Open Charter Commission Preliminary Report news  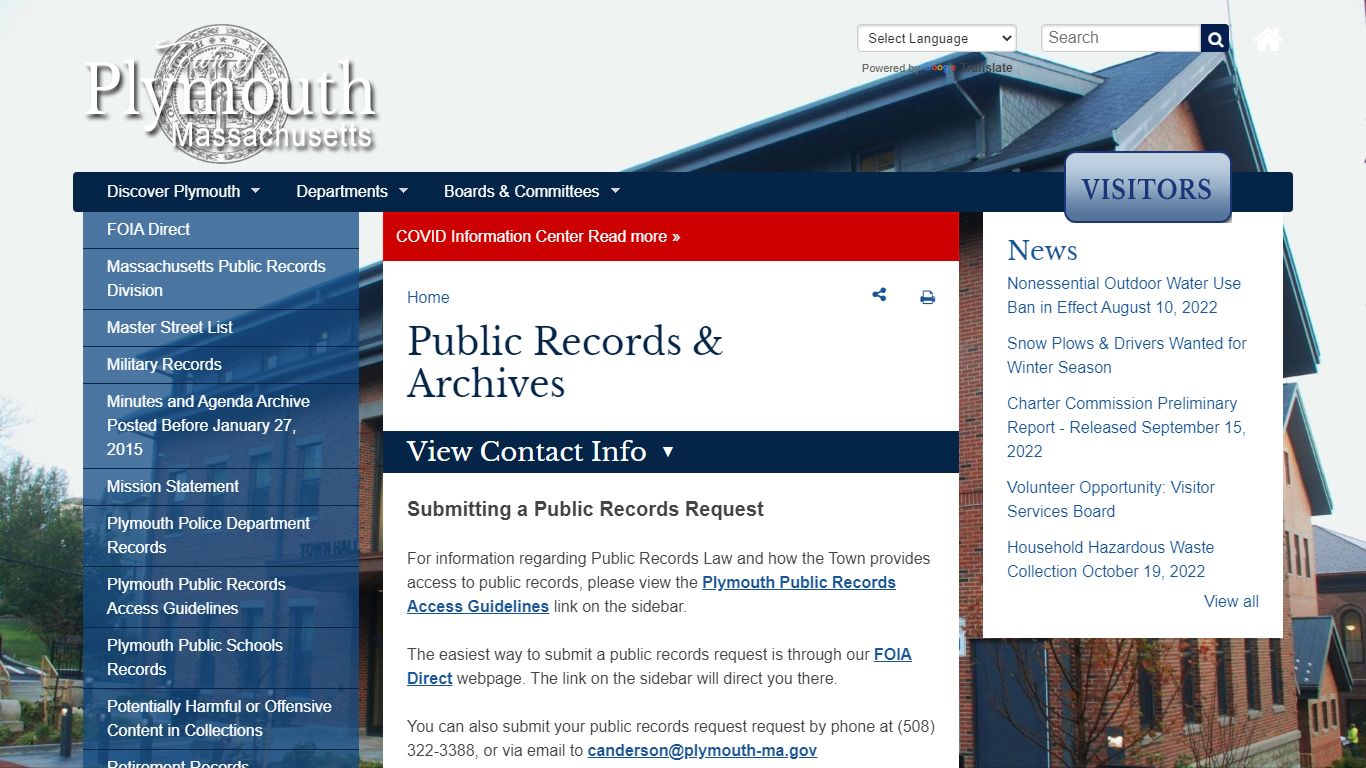point(1126,428)
